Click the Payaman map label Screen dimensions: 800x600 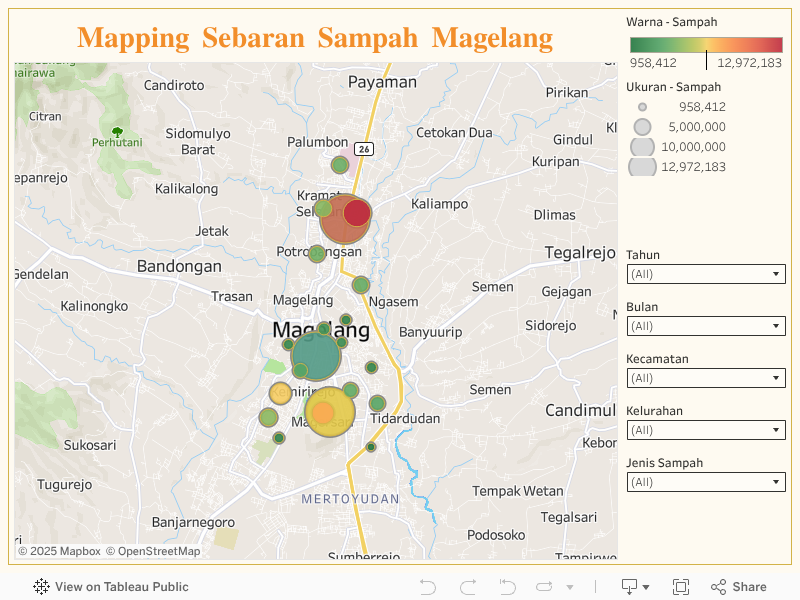coord(382,82)
